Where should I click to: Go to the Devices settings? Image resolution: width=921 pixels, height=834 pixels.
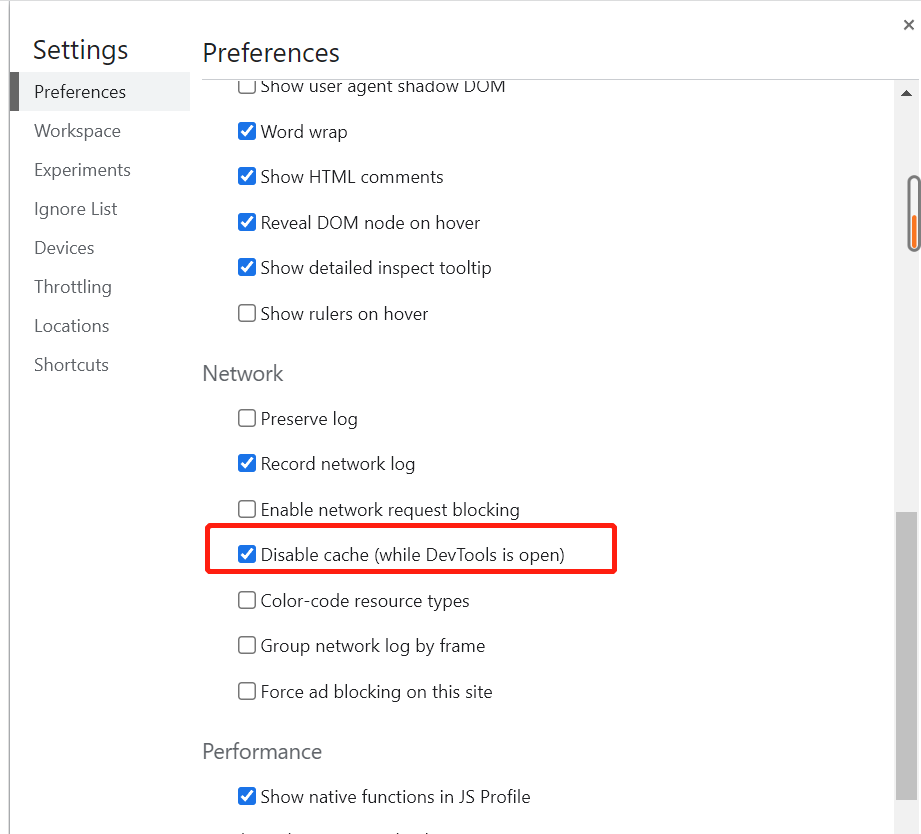pos(64,248)
